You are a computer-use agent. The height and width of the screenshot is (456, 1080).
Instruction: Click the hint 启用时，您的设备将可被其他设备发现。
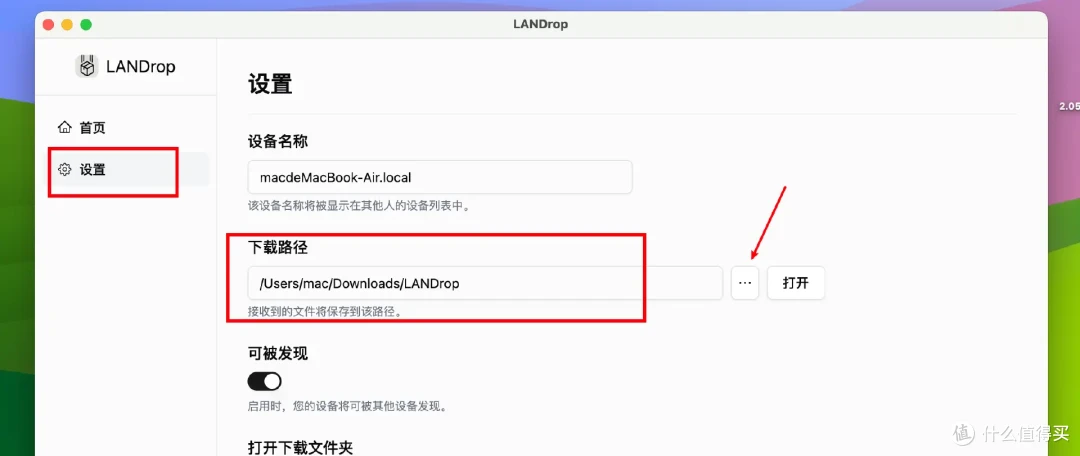coord(348,406)
